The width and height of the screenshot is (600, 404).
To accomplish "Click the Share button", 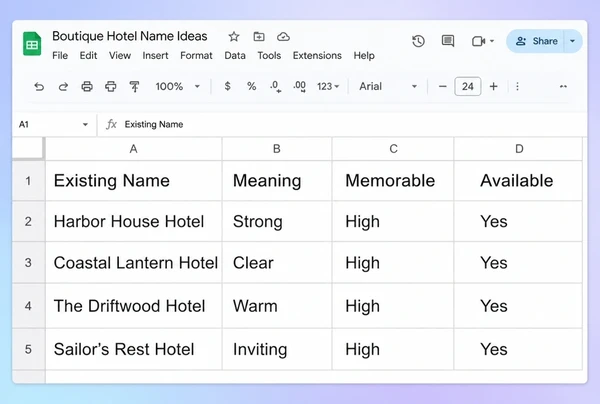I will click(x=536, y=41).
